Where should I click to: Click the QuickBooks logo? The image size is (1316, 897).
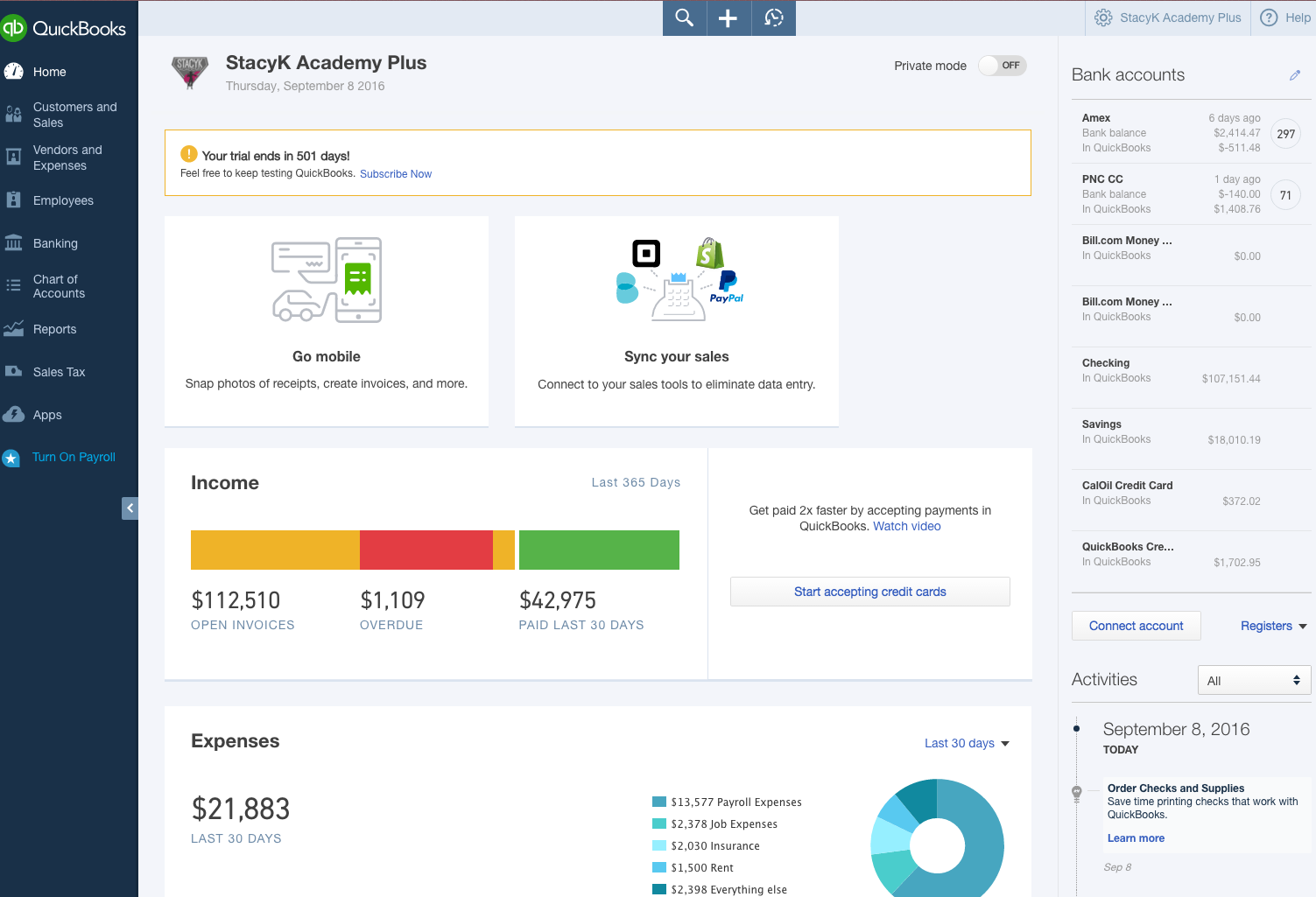pos(64,28)
